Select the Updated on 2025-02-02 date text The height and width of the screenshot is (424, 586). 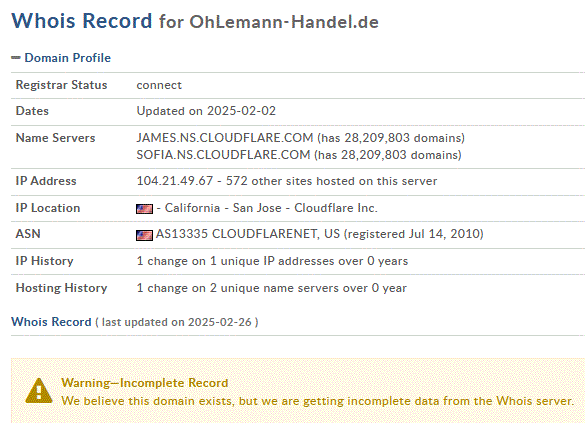(x=206, y=111)
